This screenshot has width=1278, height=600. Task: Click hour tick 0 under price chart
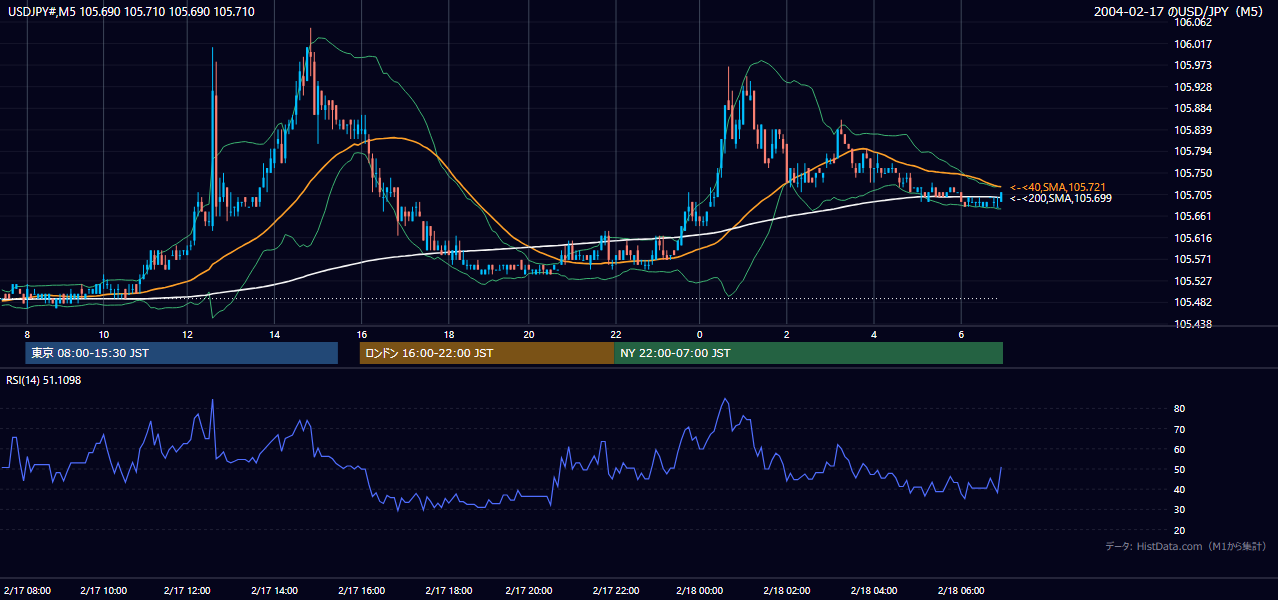[x=699, y=333]
